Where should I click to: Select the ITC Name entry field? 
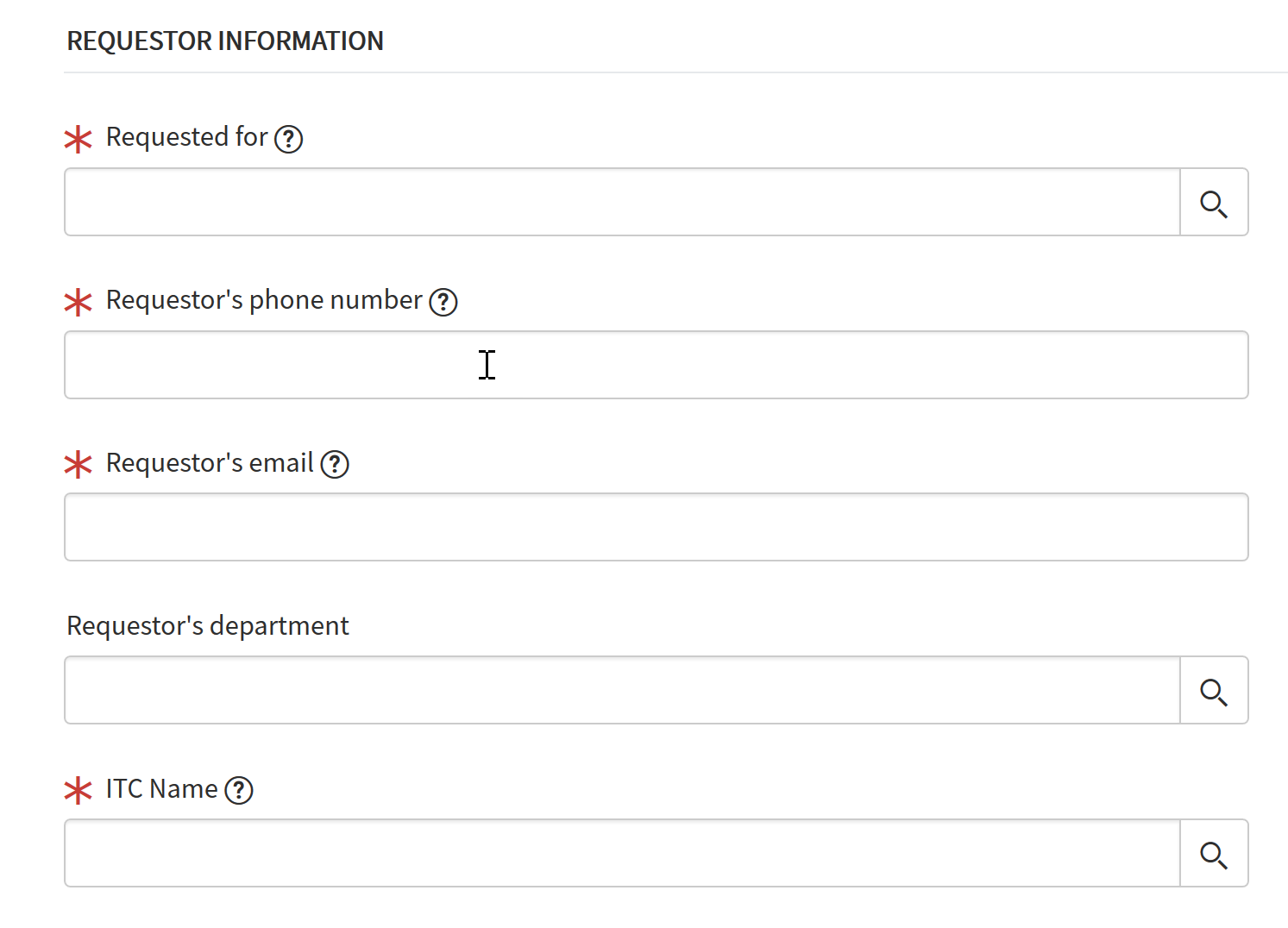604,853
